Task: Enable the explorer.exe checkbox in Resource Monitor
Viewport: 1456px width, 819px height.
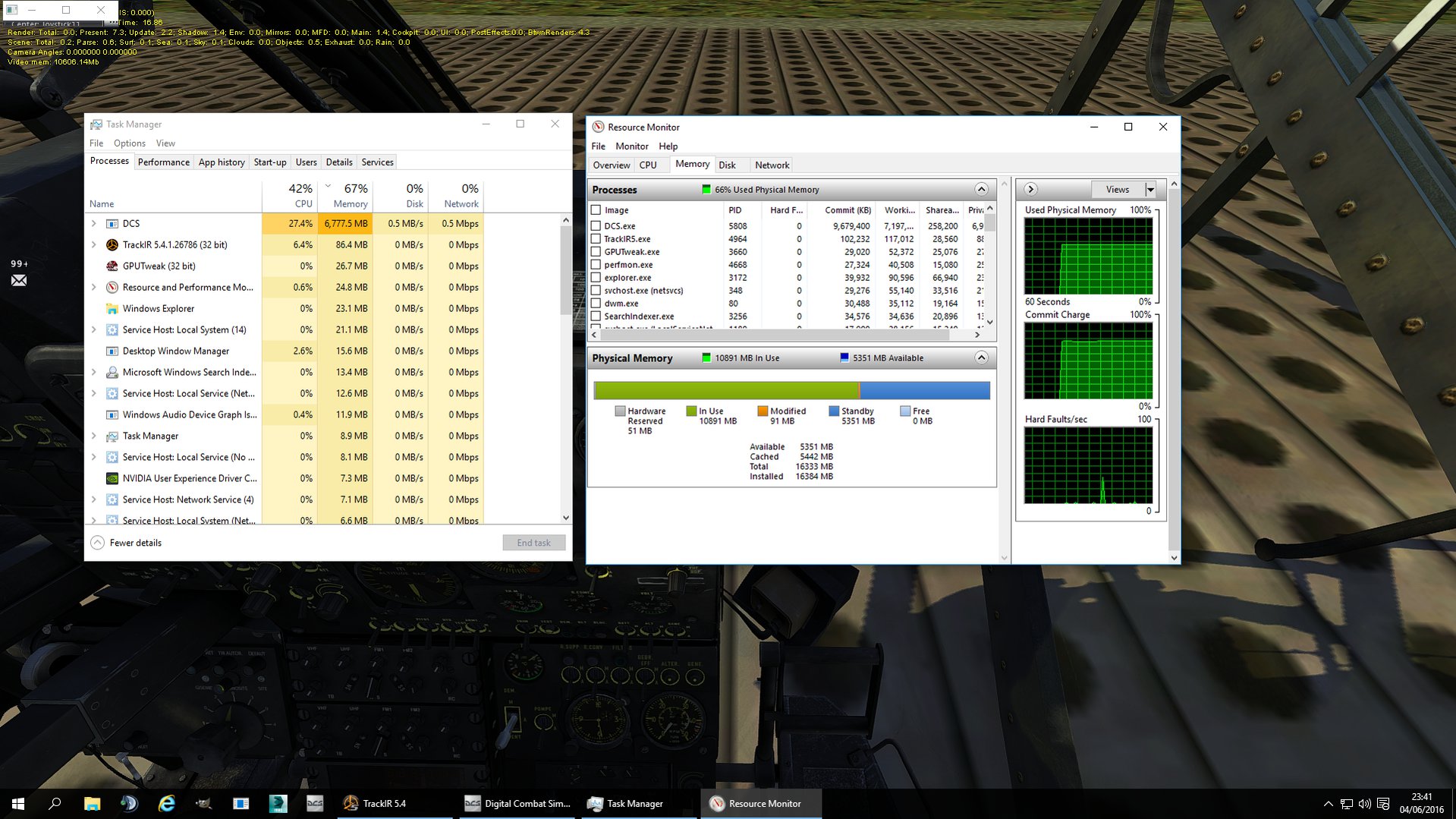Action: [596, 277]
